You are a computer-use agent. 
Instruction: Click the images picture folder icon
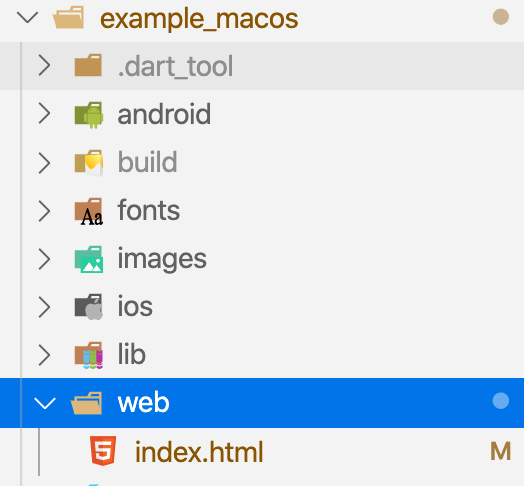89,259
